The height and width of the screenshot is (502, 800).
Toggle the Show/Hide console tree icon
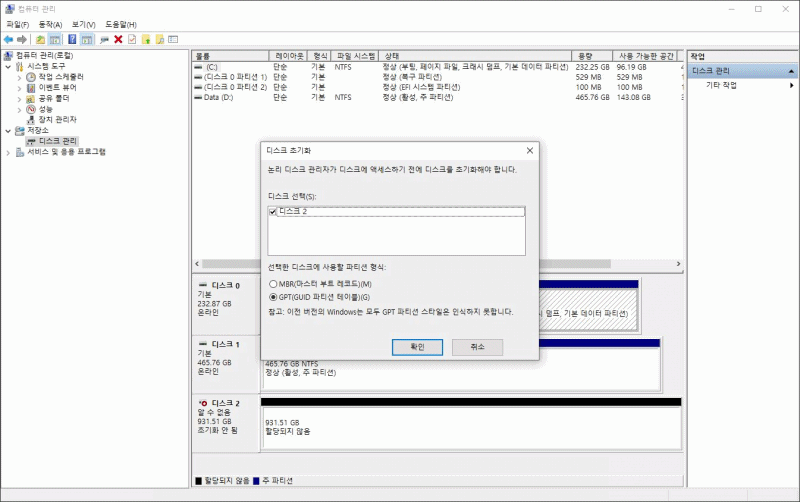pos(55,39)
